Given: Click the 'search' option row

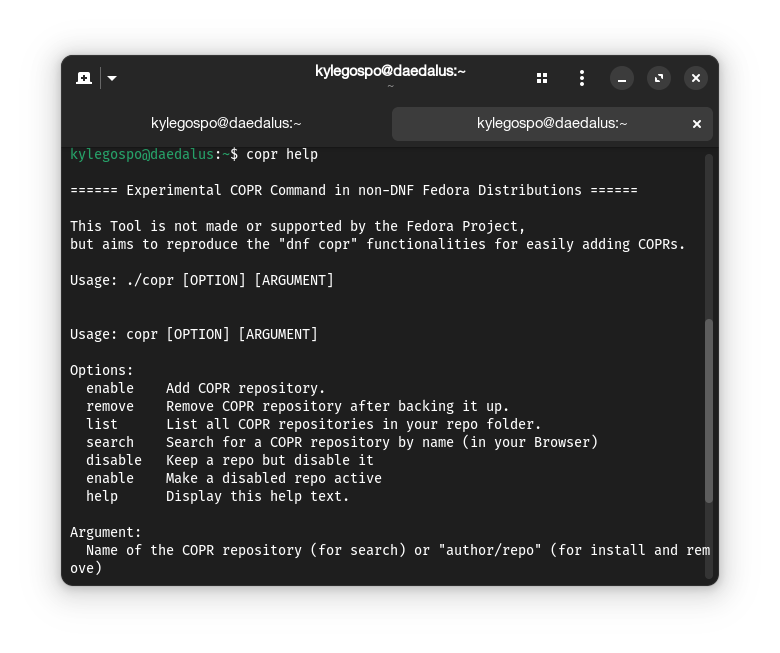Looking at the screenshot, I should pyautogui.click(x=342, y=442).
